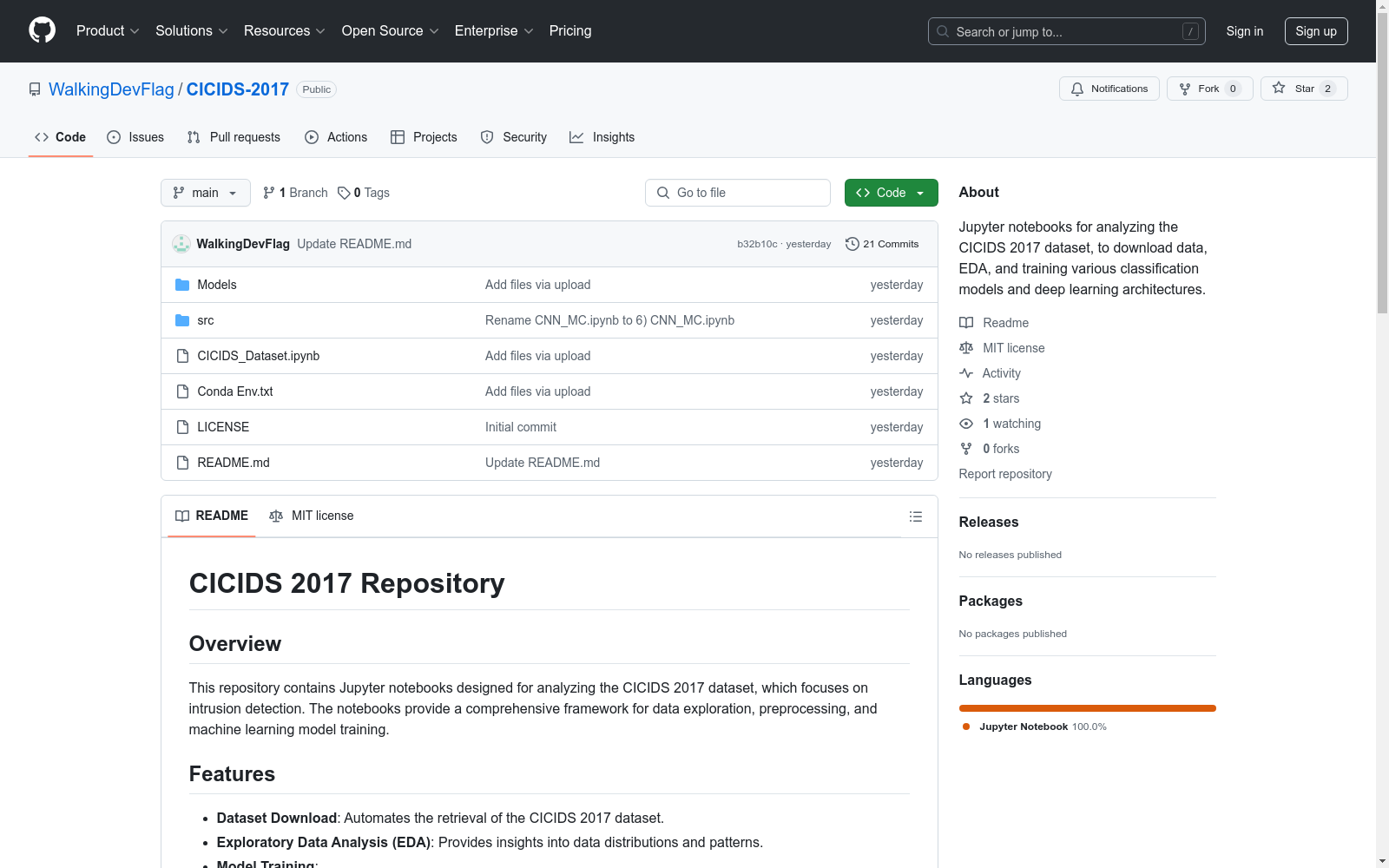Open the 'Rename CNN_MC.ipynb to 6) CNN_MC.ipynb' commit message

pyautogui.click(x=609, y=320)
